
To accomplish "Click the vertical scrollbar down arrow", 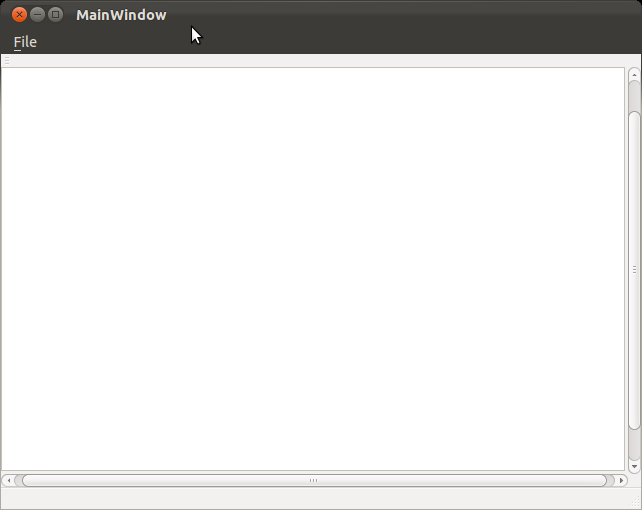I will tap(634, 466).
